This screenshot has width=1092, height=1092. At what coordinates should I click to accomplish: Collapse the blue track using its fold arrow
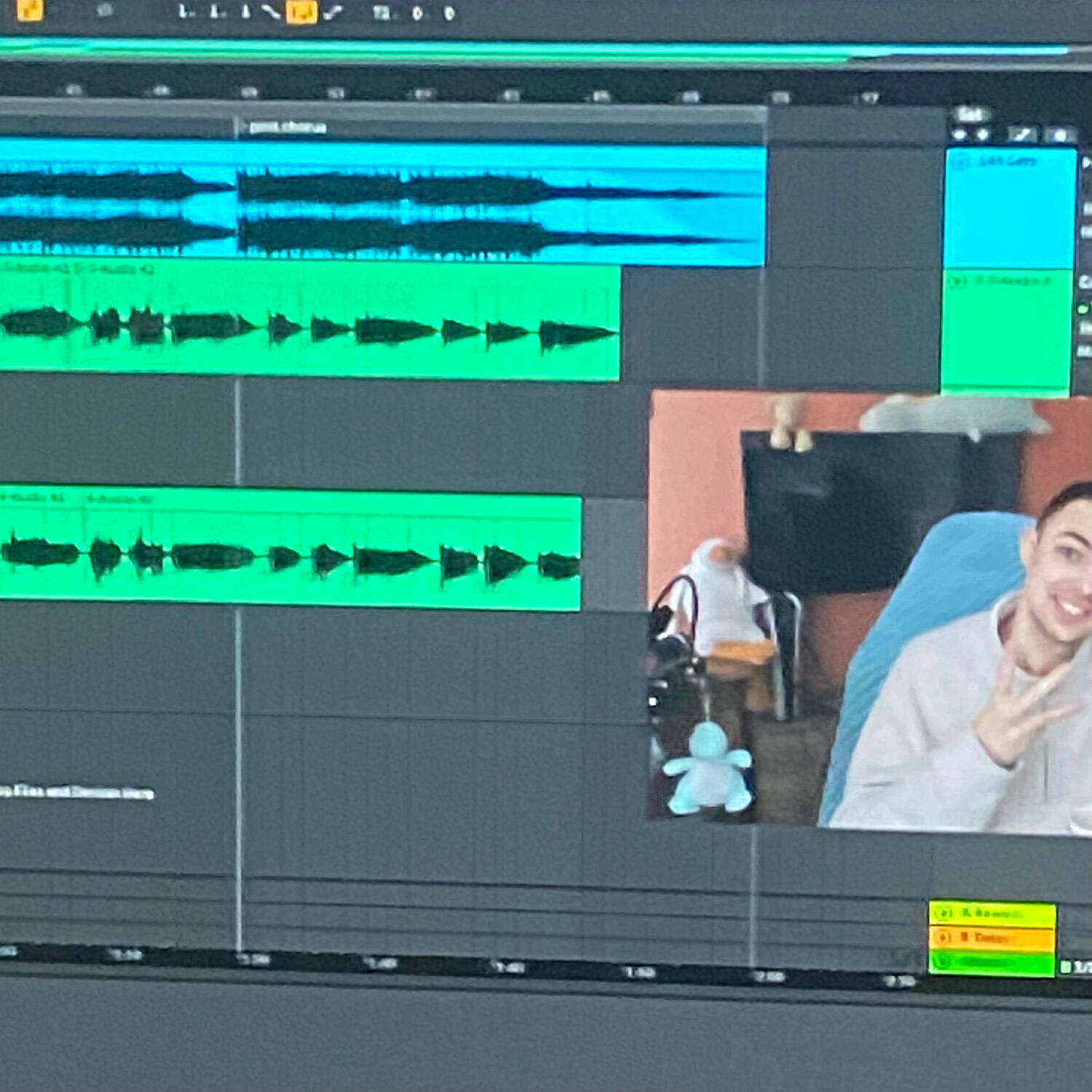[960, 161]
